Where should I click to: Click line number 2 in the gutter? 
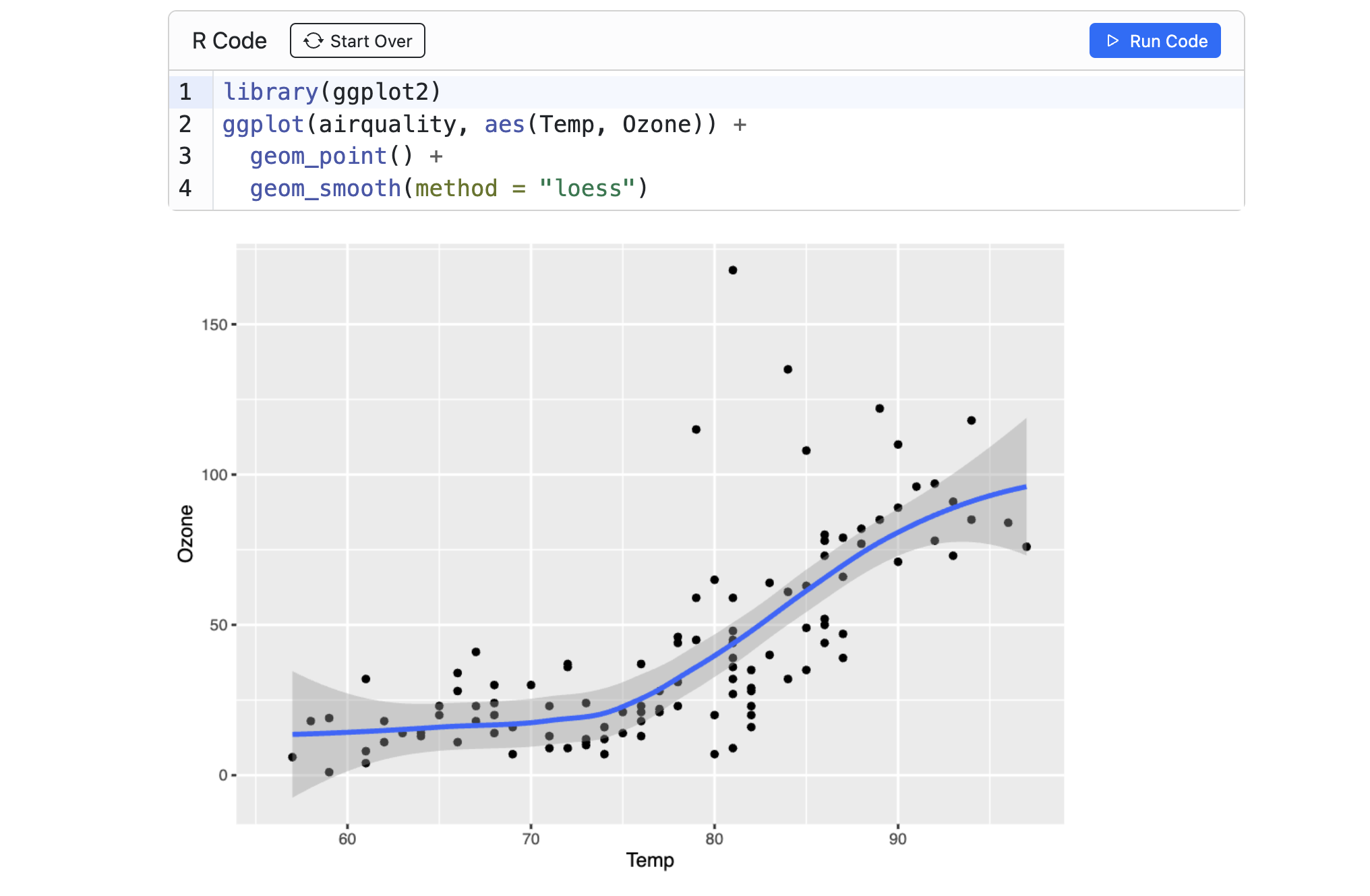coord(184,124)
